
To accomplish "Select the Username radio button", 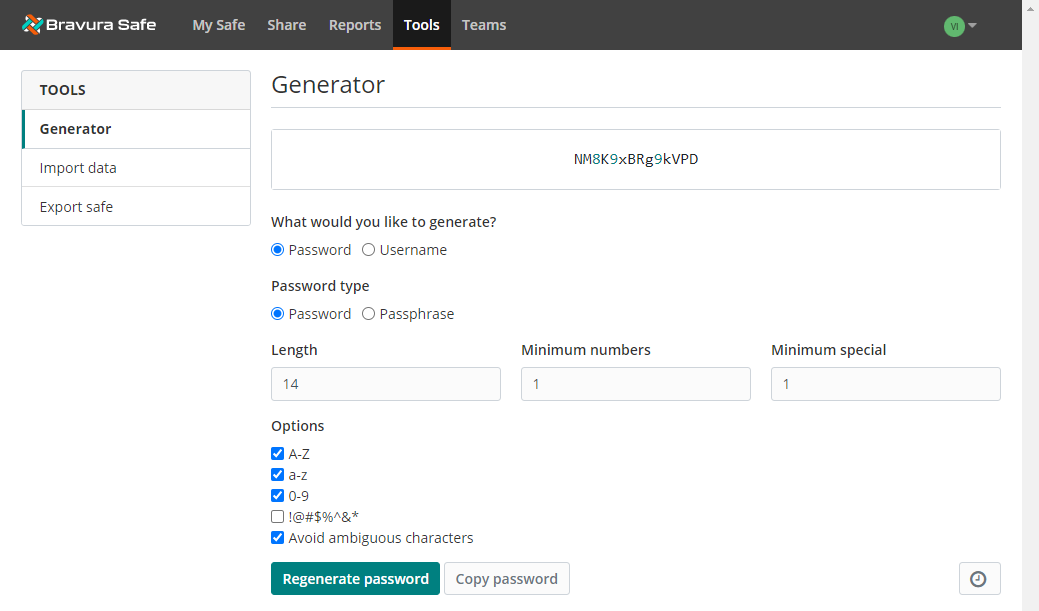I will [369, 249].
